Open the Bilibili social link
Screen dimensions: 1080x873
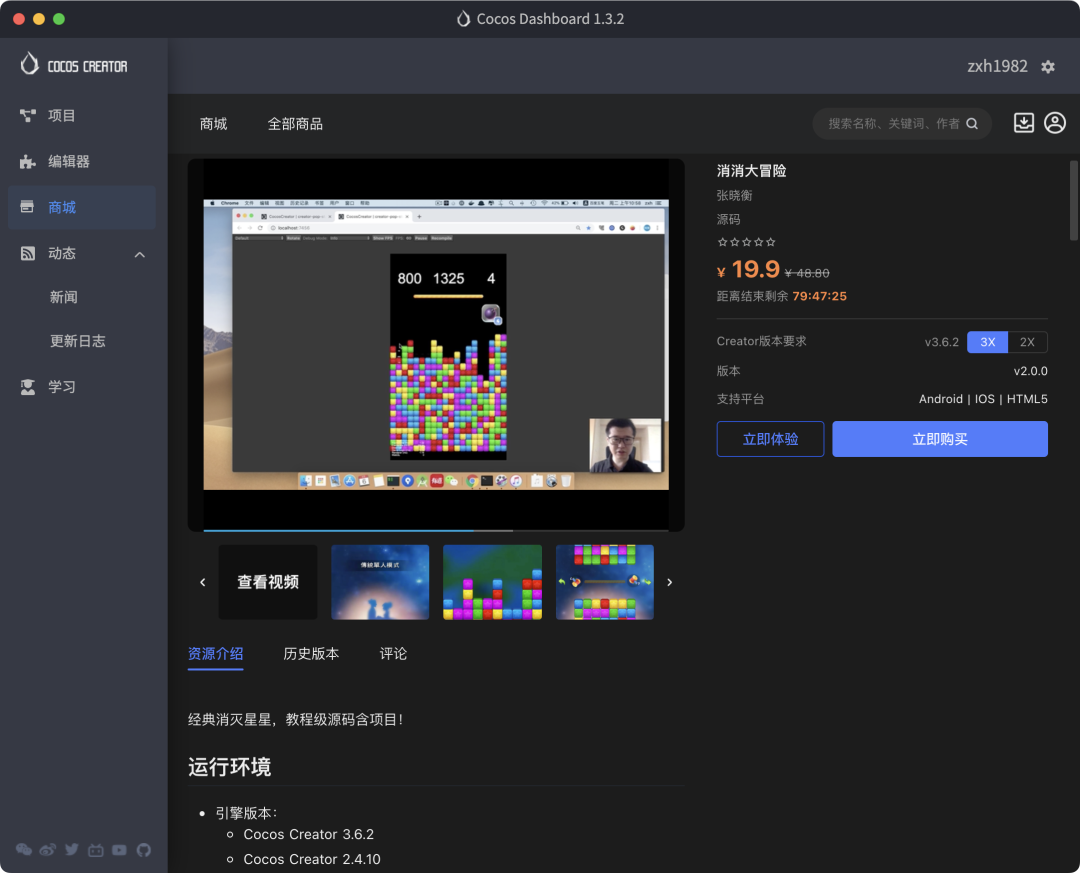pos(96,850)
